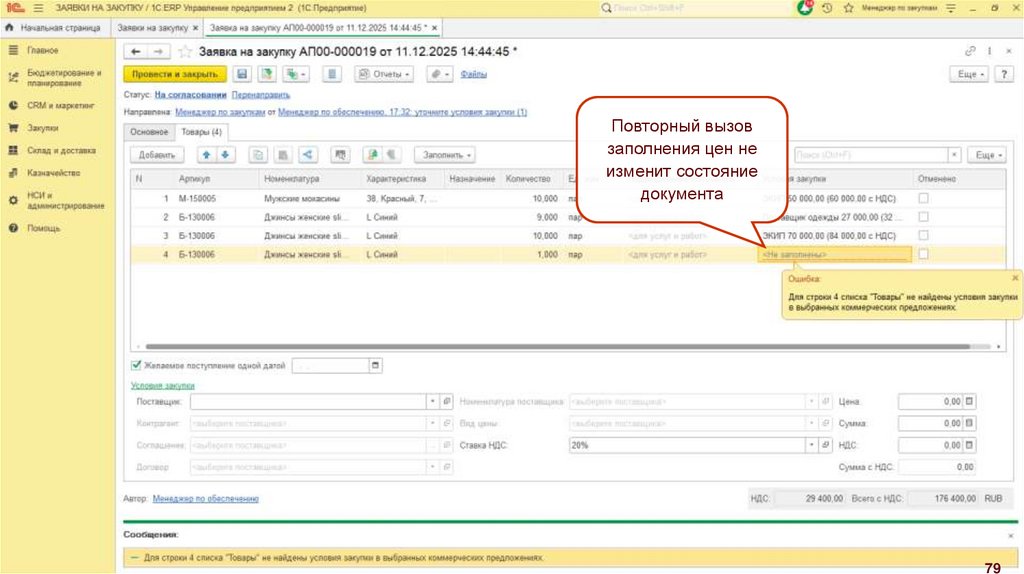Open the history clock icon

[x=826, y=7]
